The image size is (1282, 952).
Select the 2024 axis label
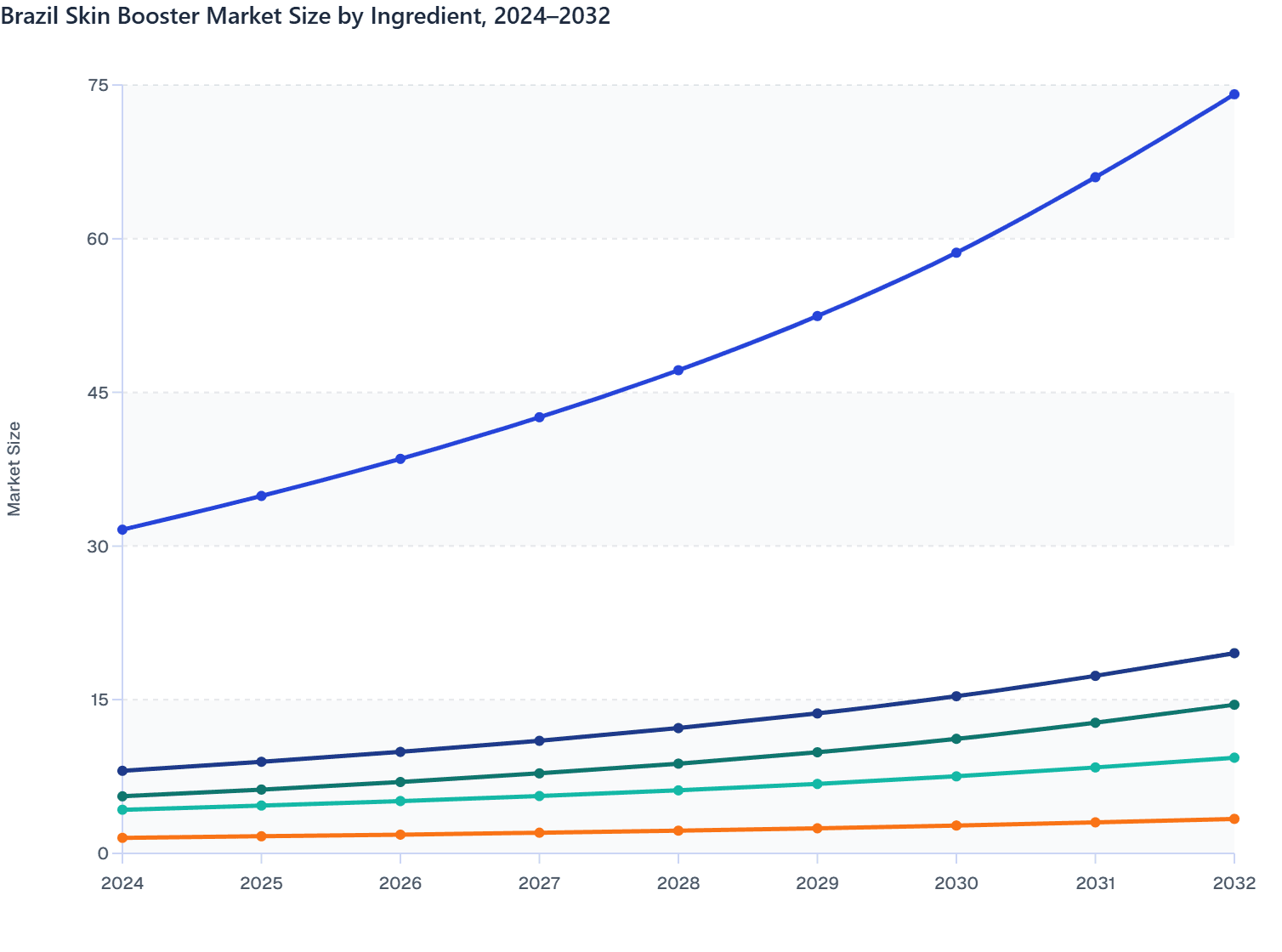122,884
